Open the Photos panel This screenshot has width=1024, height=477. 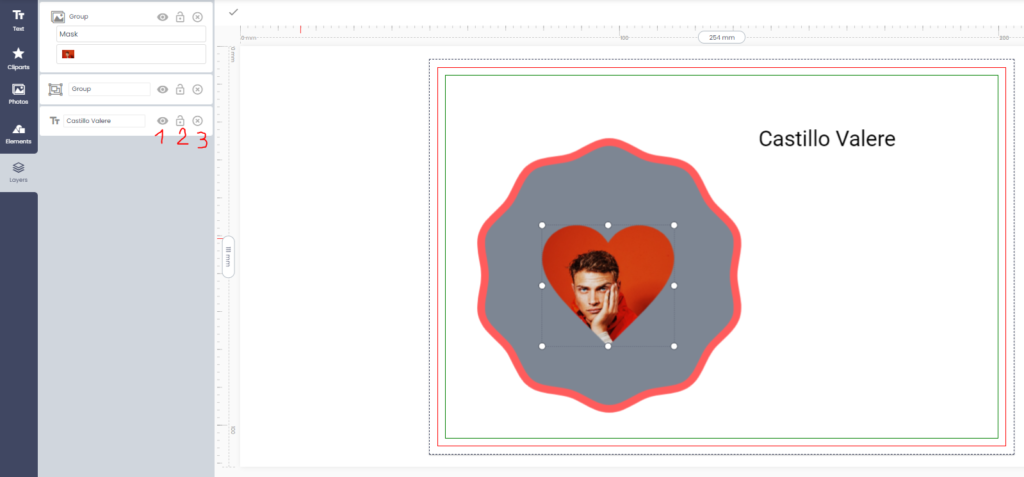(x=18, y=94)
